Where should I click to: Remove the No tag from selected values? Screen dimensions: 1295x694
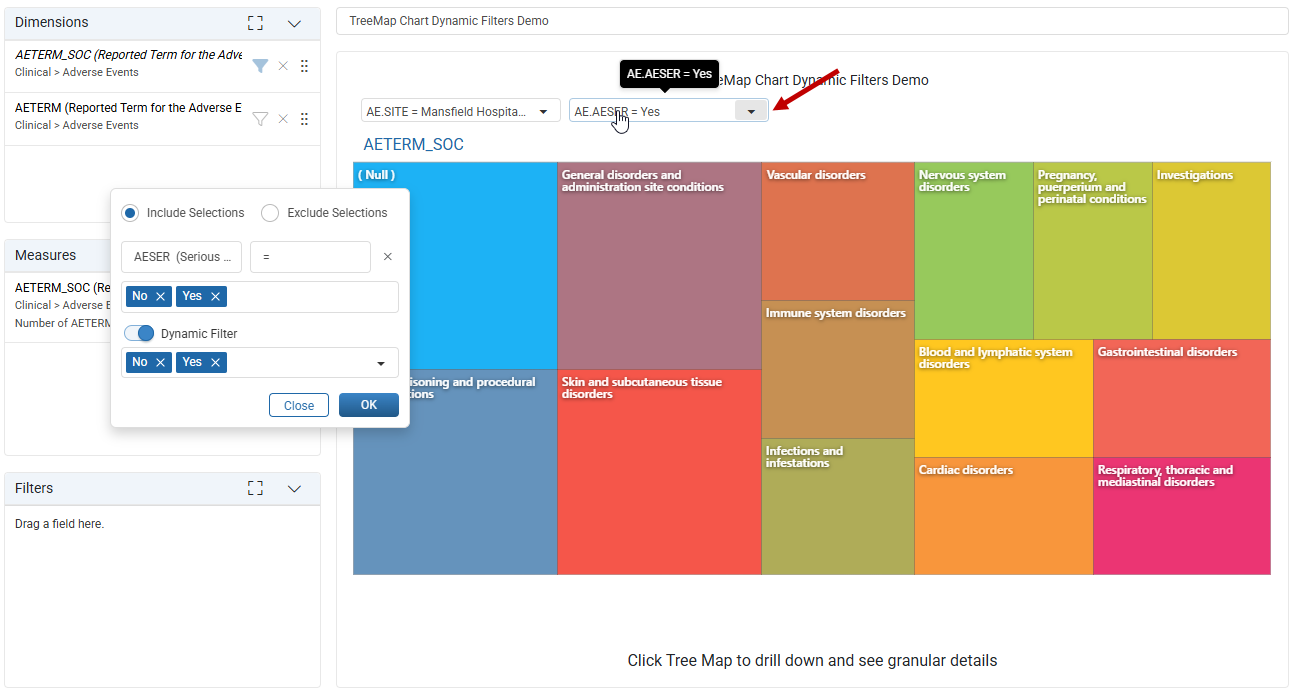click(160, 296)
